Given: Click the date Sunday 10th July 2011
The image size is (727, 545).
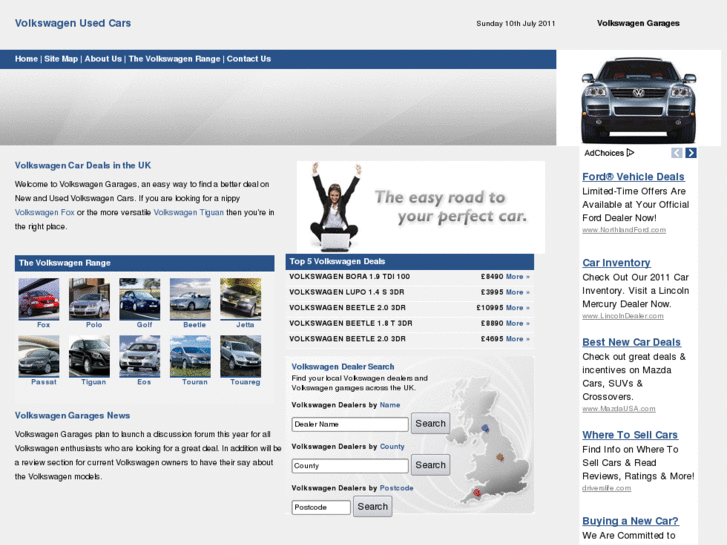Looking at the screenshot, I should pyautogui.click(x=516, y=24).
